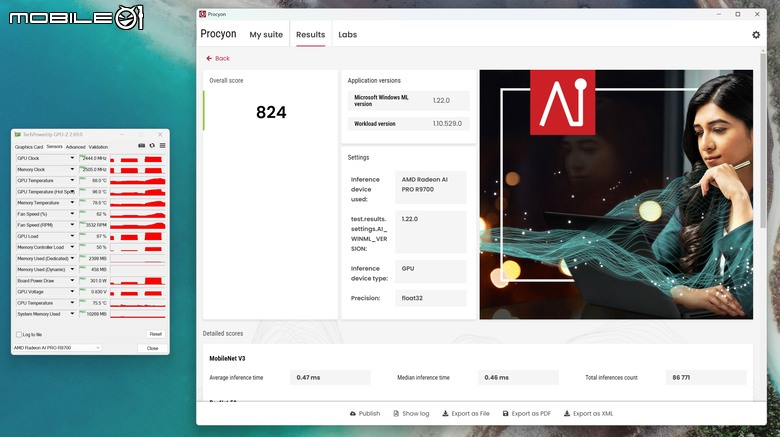Open CPU Temperature sensor dropdown

point(72,303)
